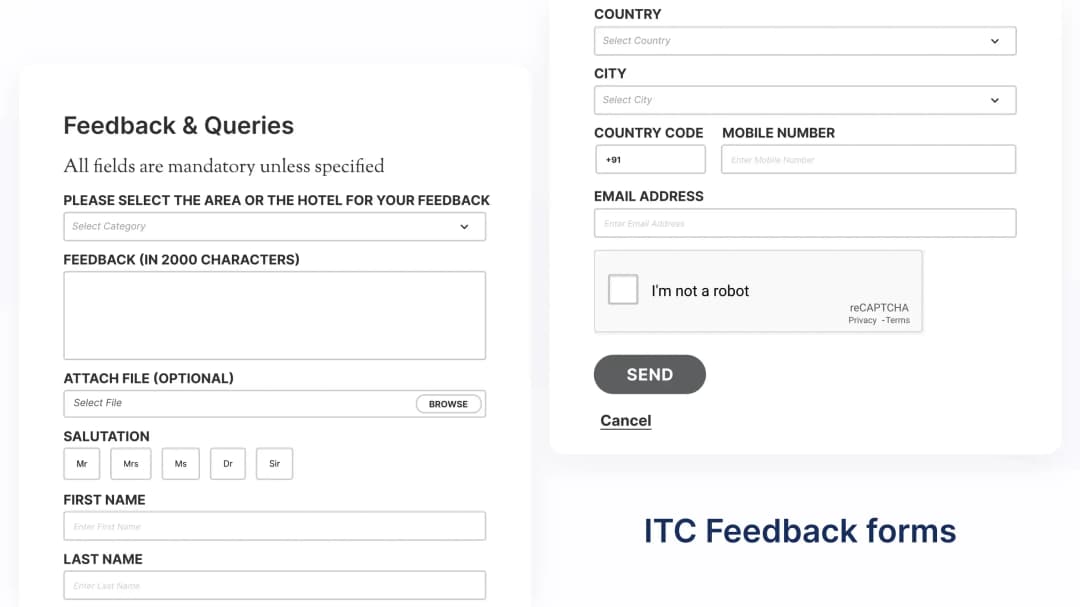Click the Email Address input field
Viewport: 1080px width, 607px height.
804,222
